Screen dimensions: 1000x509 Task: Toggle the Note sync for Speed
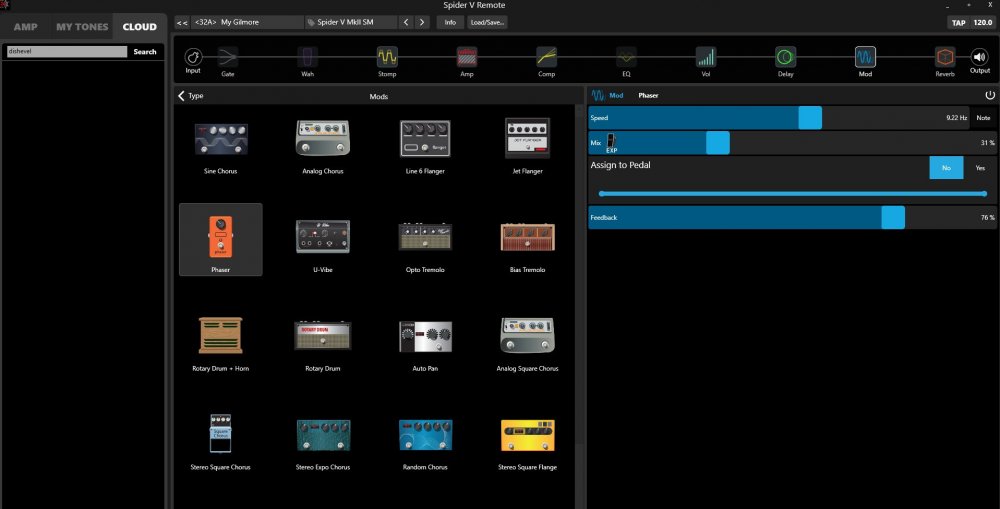pyautogui.click(x=983, y=118)
